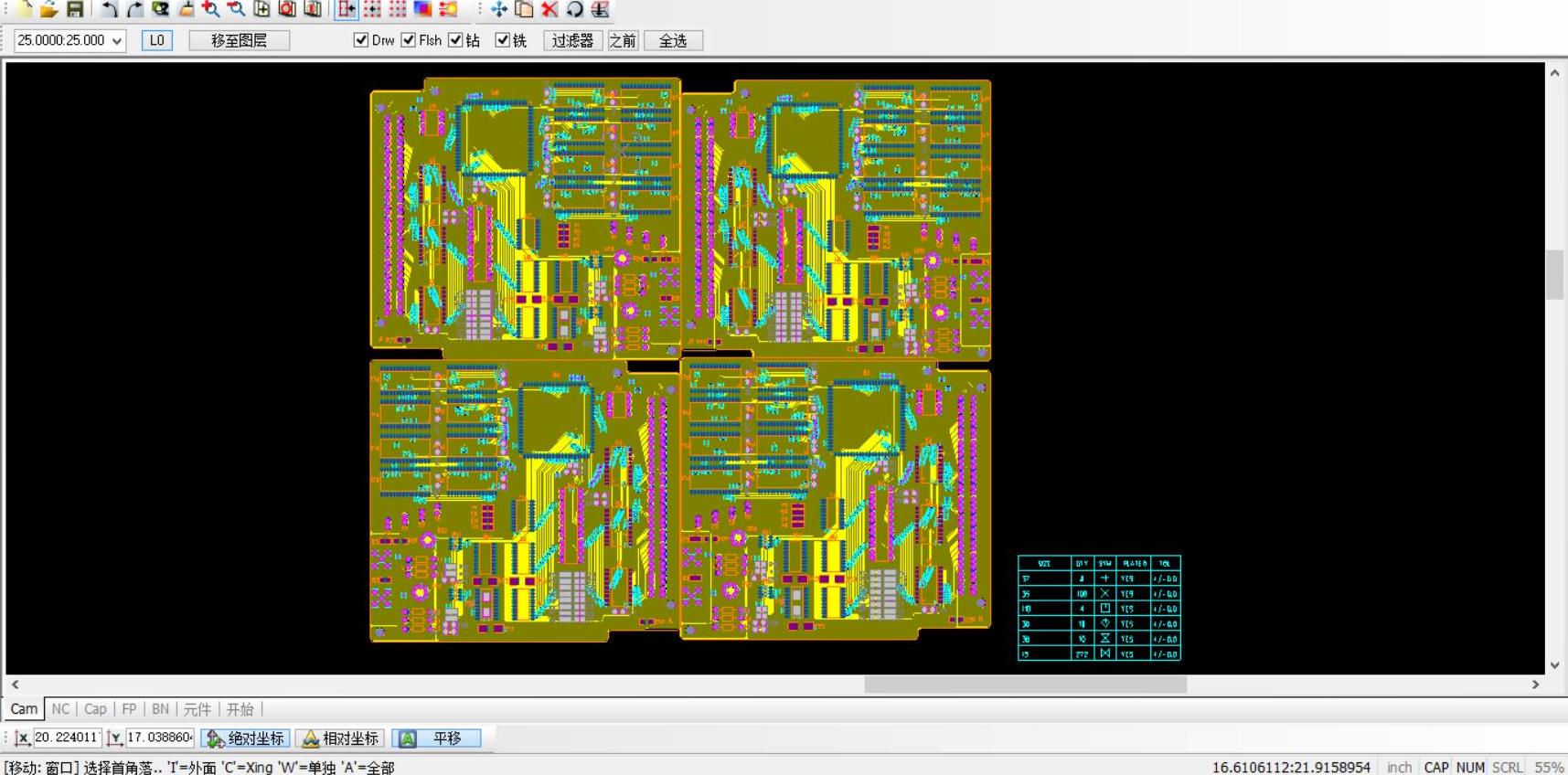Click the X coordinate input field
This screenshot has width=1568, height=775.
click(67, 738)
